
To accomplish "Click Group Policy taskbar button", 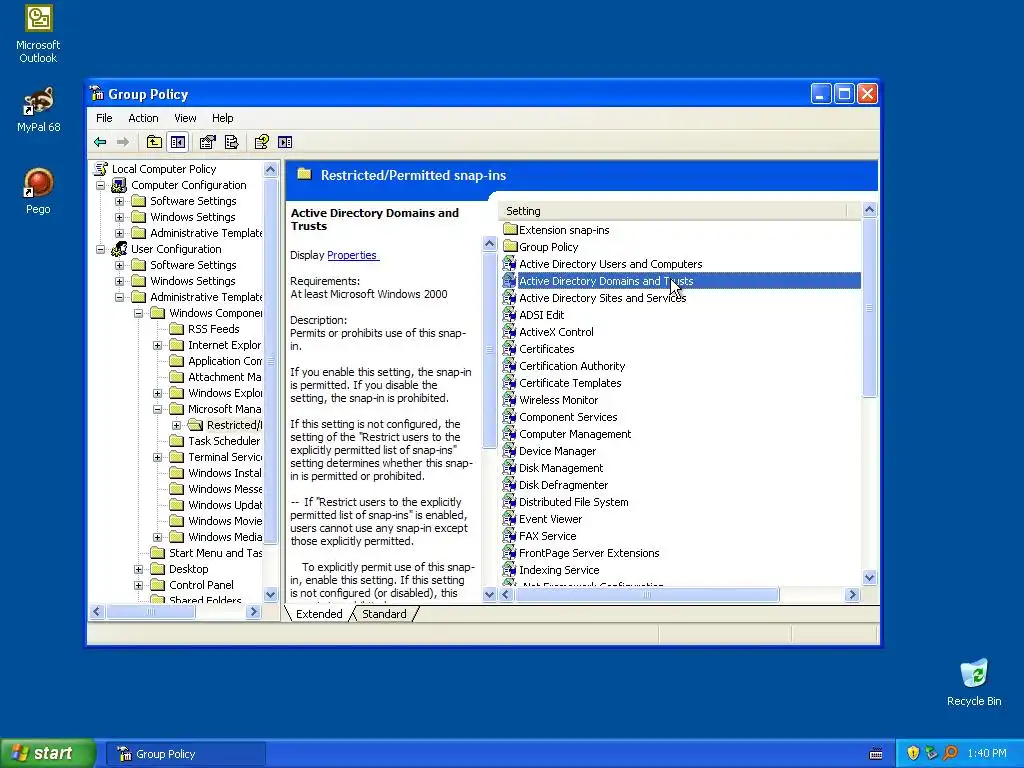I will tap(187, 754).
